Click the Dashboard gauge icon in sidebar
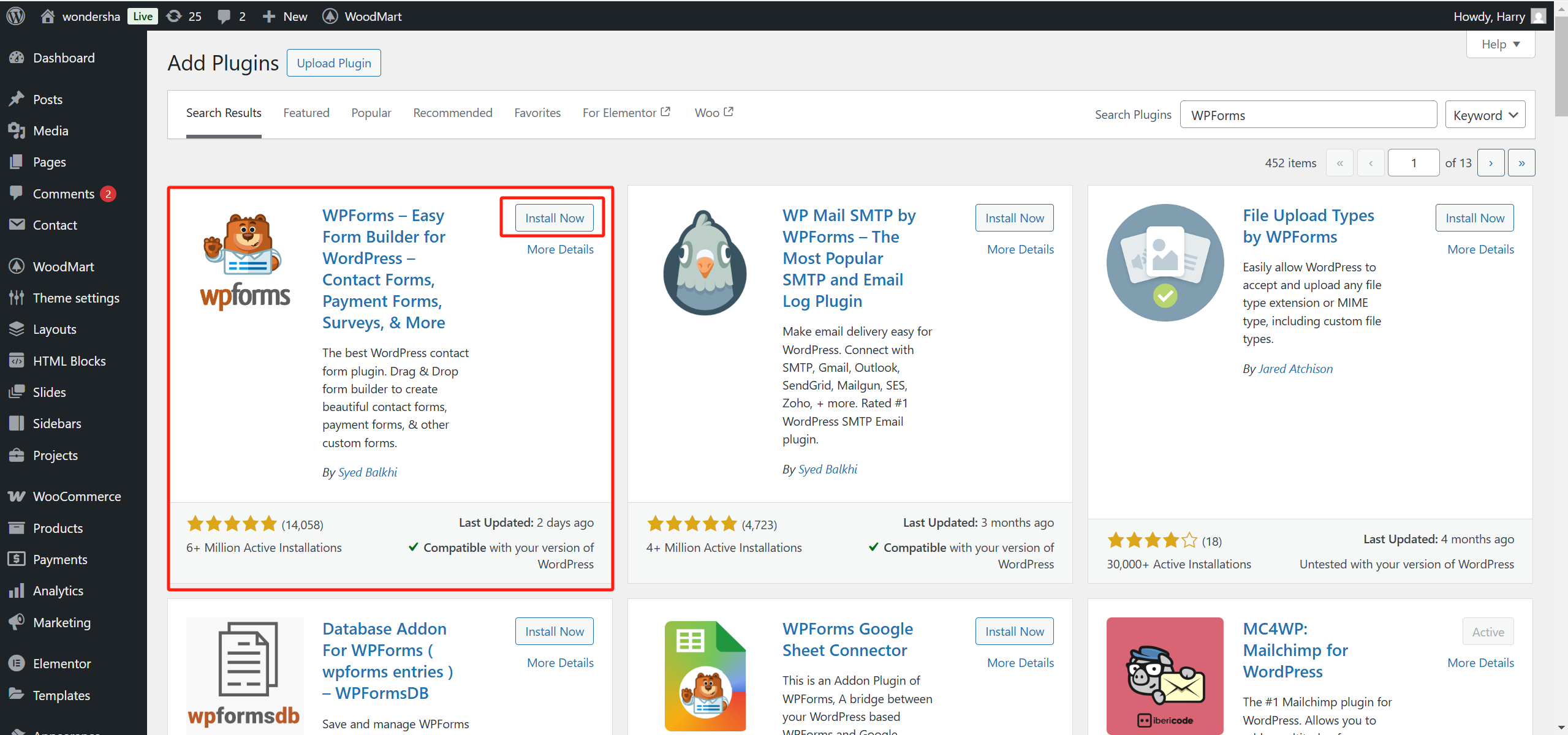The height and width of the screenshot is (735, 1568). [x=17, y=58]
